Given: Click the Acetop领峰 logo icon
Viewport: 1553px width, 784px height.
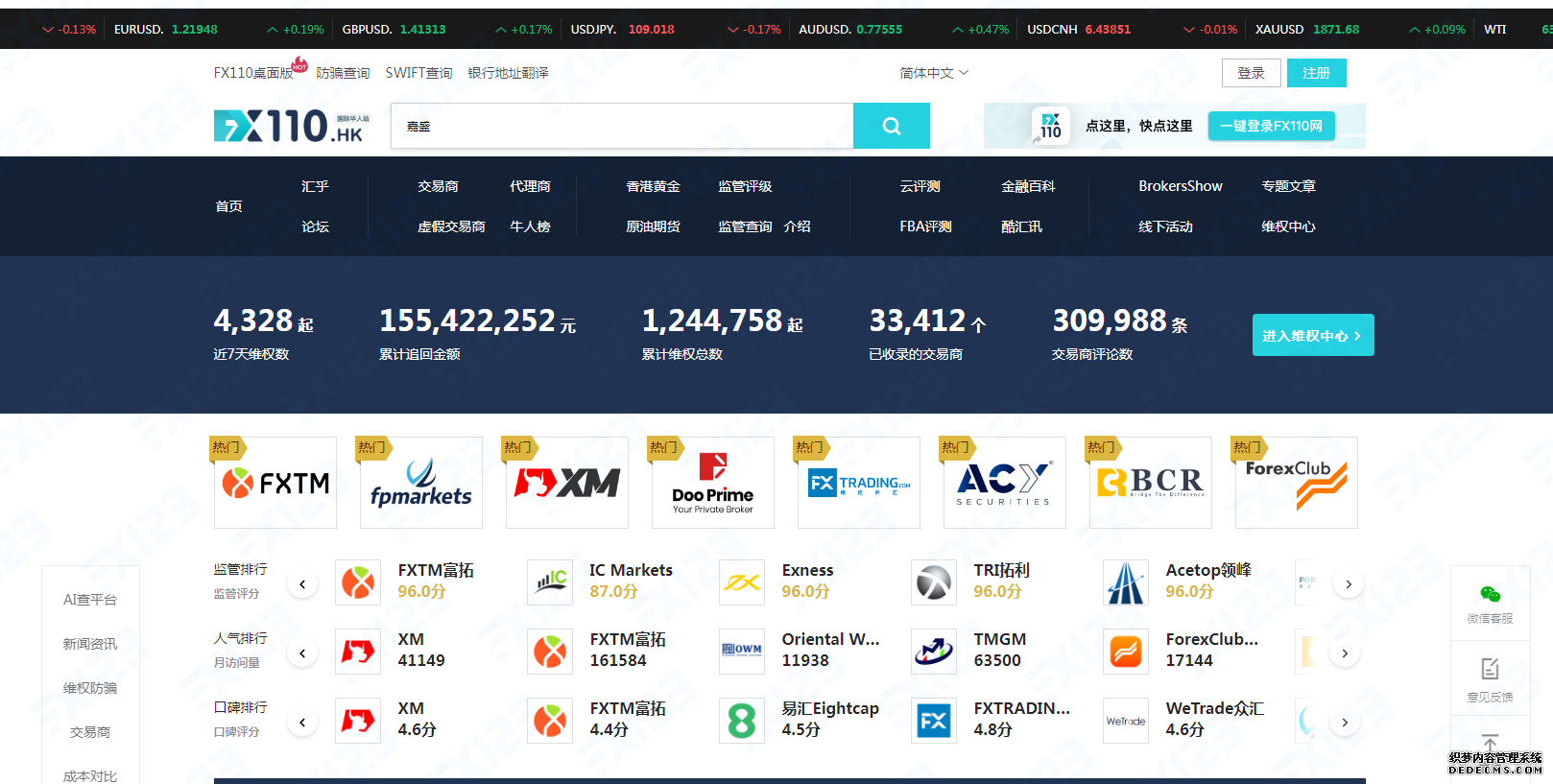Looking at the screenshot, I should click(x=1126, y=582).
